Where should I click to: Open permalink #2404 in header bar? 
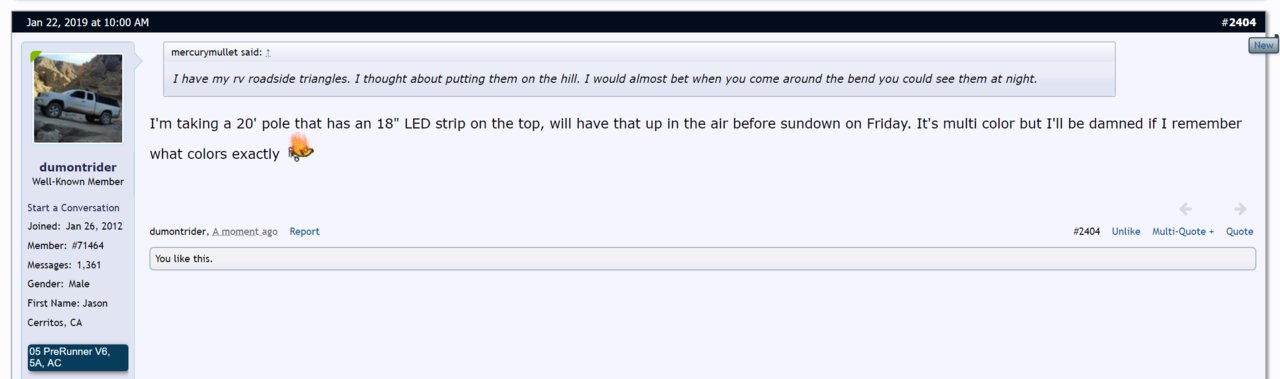pos(1238,22)
